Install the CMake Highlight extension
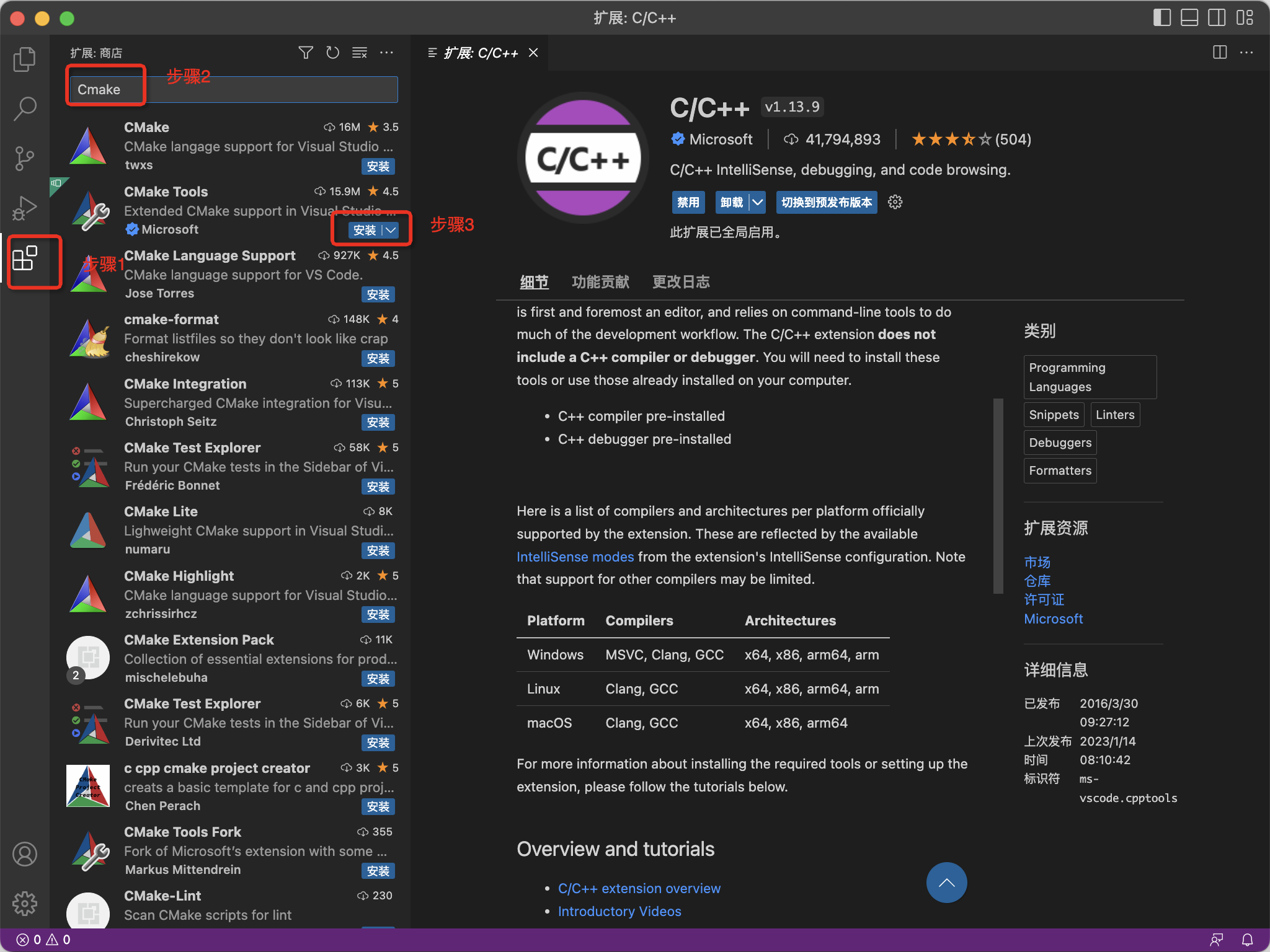The image size is (1270, 952). (378, 615)
